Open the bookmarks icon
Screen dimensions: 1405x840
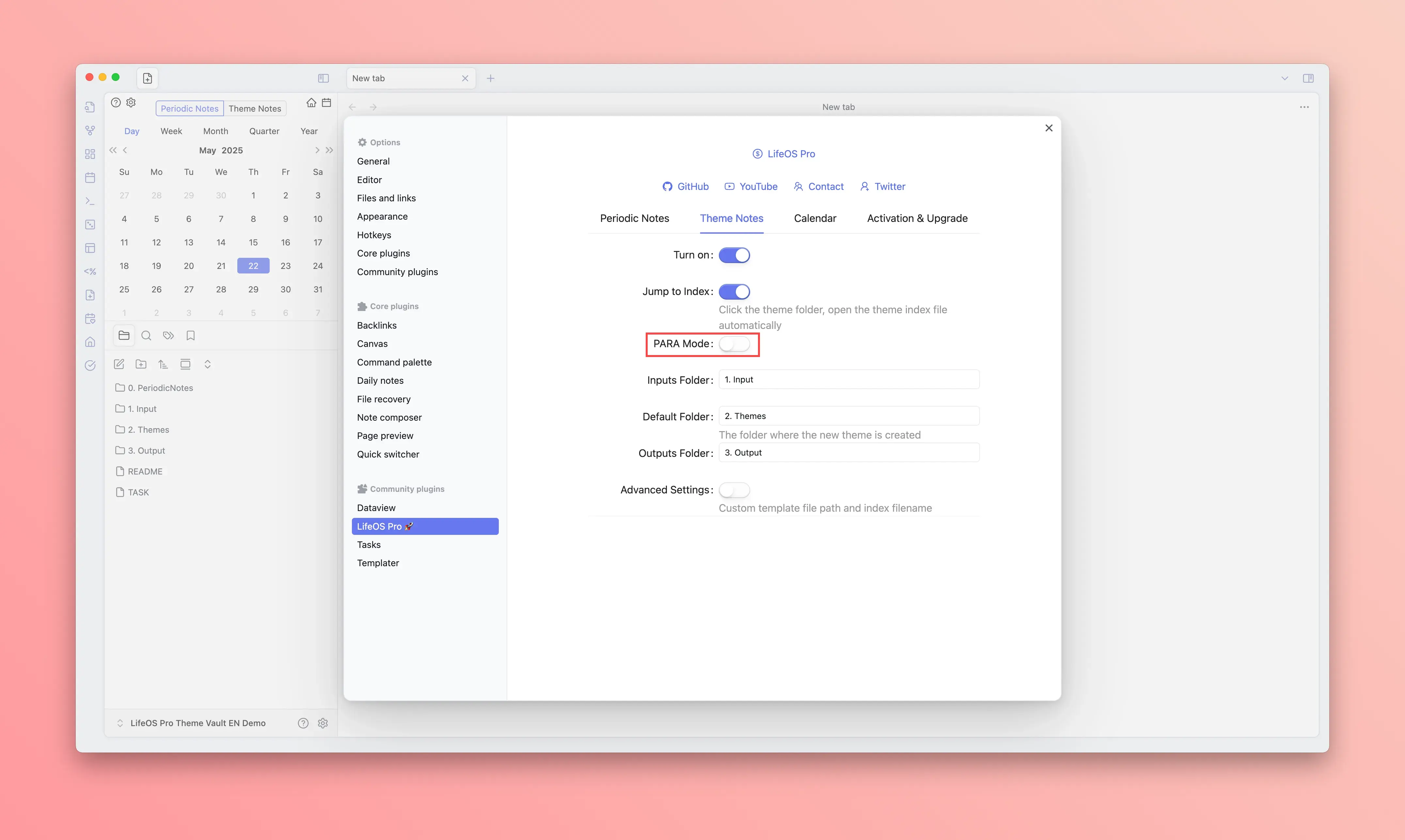pos(191,336)
